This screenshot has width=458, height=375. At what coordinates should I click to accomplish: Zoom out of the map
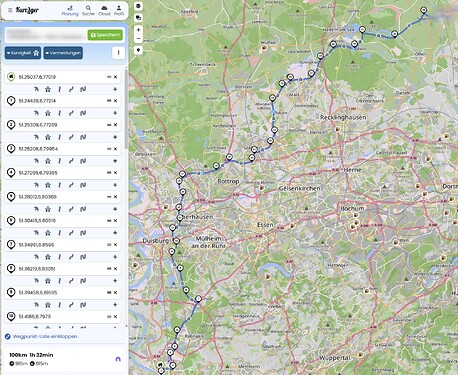138,38
